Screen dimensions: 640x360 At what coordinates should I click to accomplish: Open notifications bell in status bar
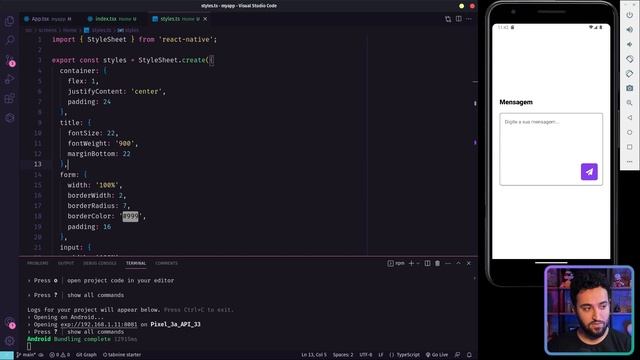(469, 355)
